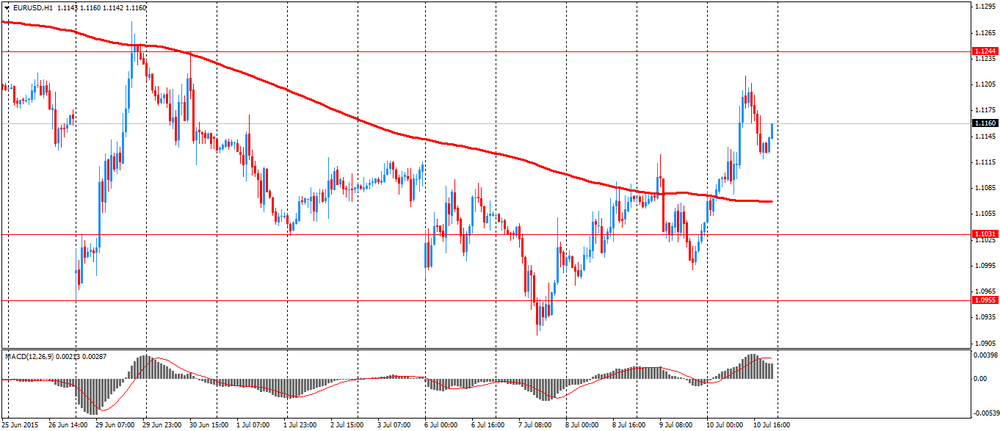This screenshot has width=1000, height=431.
Task: Click the EURUSD,H1 chart title text
Action: [34, 8]
